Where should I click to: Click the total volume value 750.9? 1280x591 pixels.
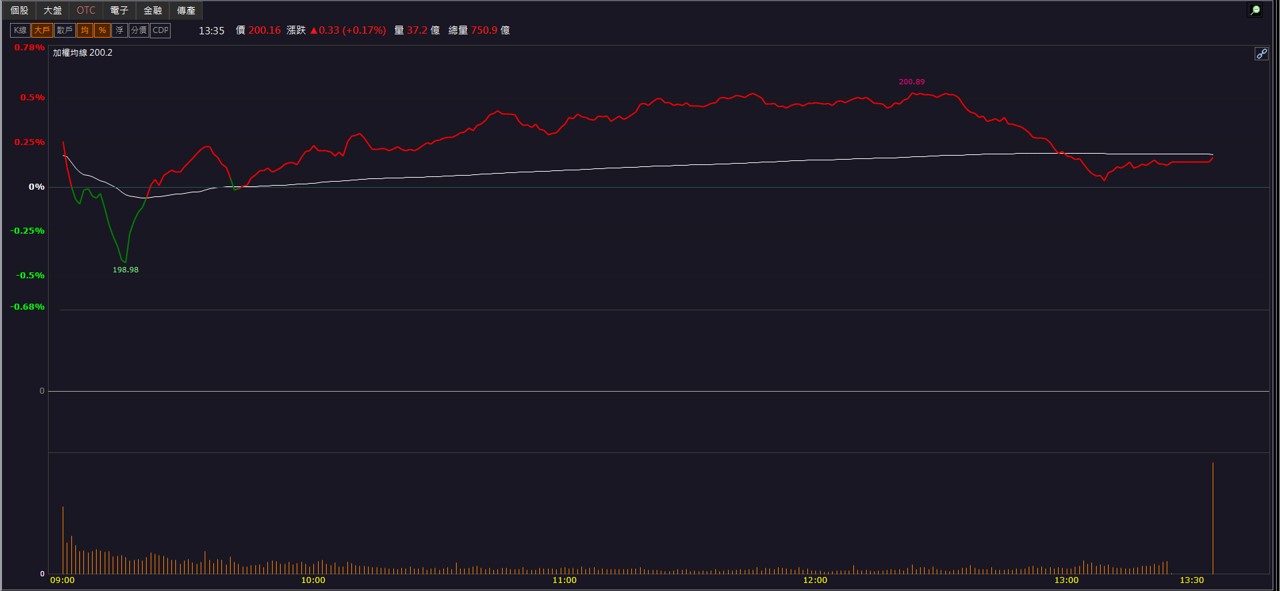pos(484,31)
